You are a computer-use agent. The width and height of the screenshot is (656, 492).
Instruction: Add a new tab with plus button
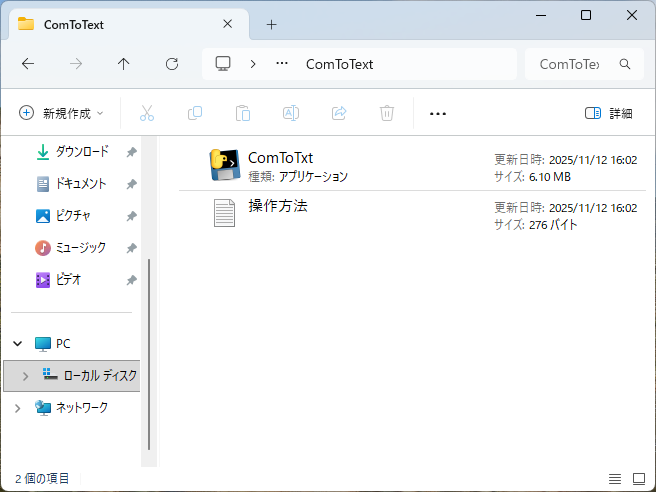tap(271, 25)
